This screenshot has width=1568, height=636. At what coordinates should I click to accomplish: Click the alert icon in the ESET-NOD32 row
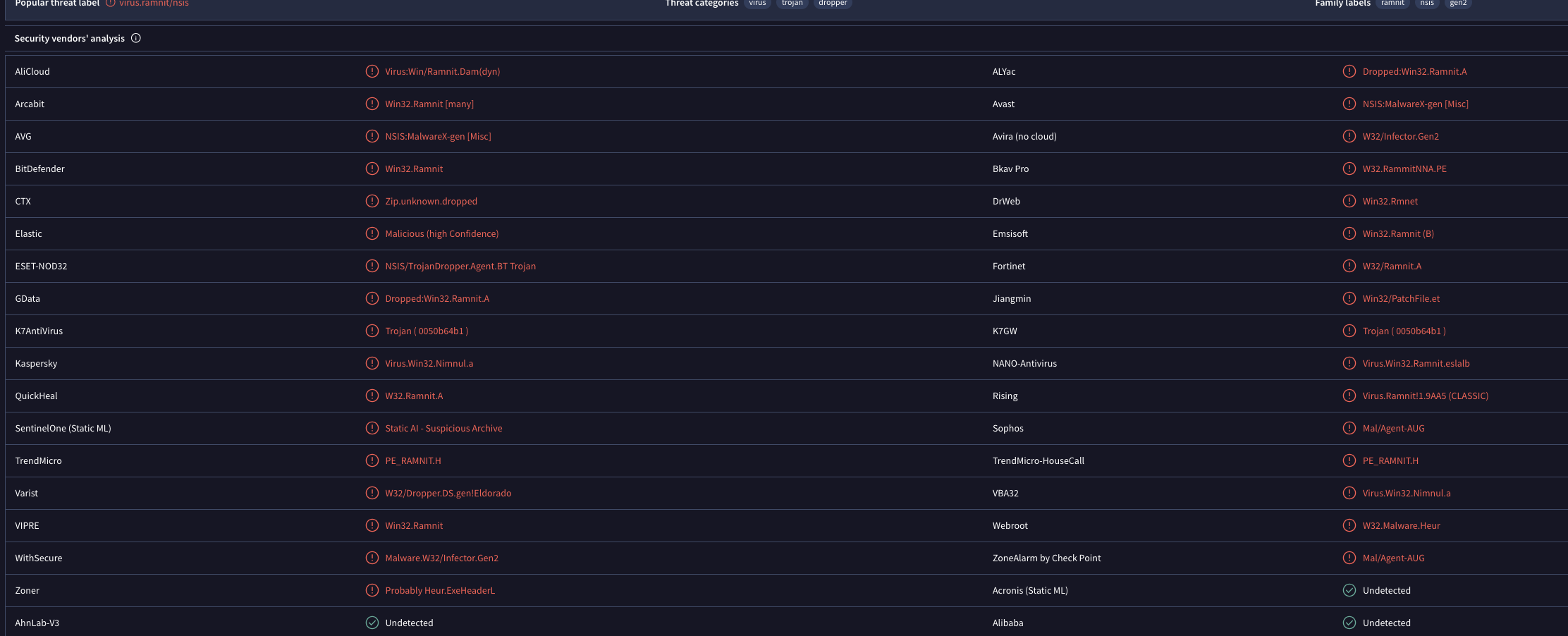pos(372,266)
